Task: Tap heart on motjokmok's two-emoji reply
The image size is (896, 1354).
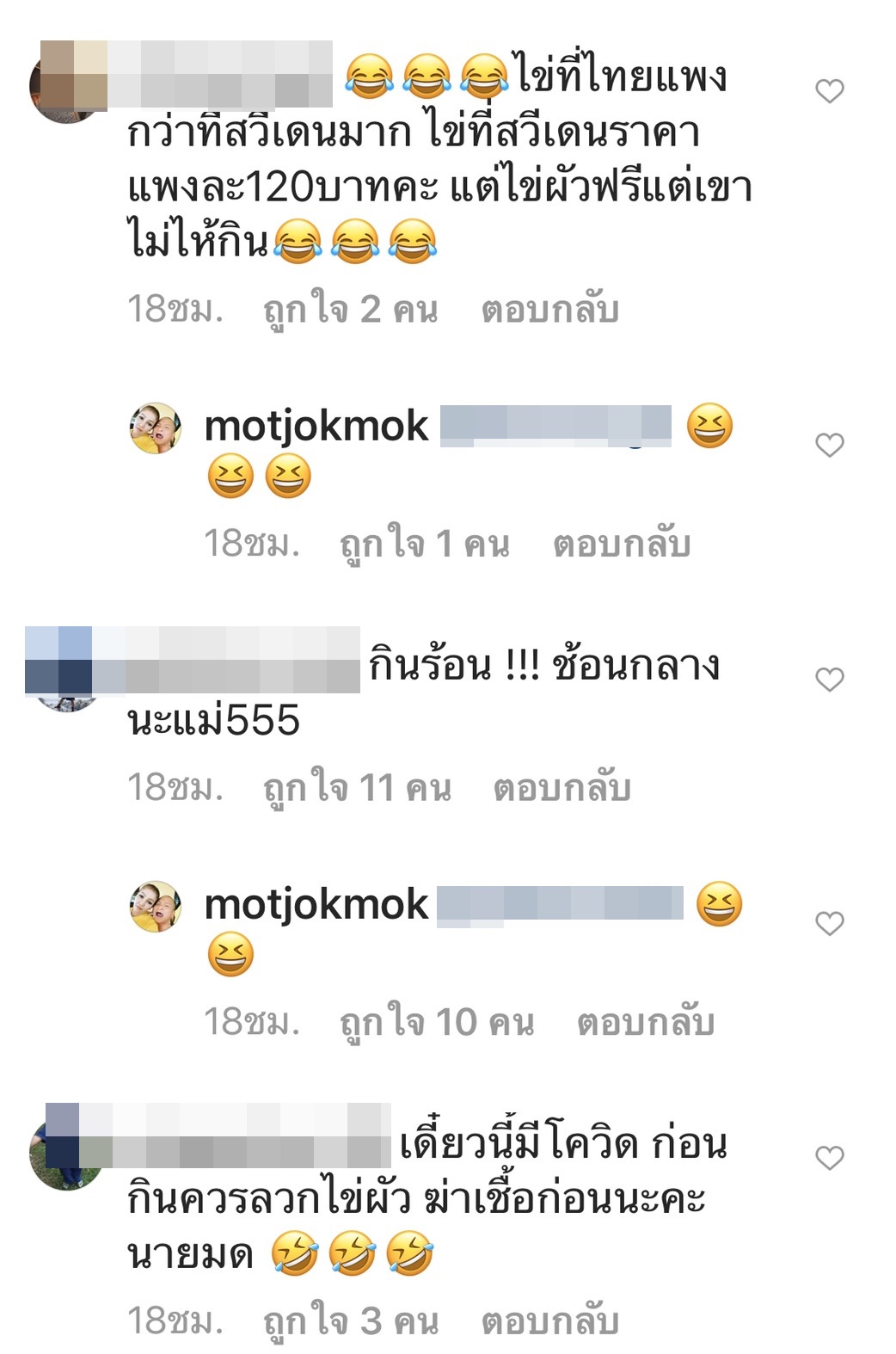Action: (x=829, y=923)
